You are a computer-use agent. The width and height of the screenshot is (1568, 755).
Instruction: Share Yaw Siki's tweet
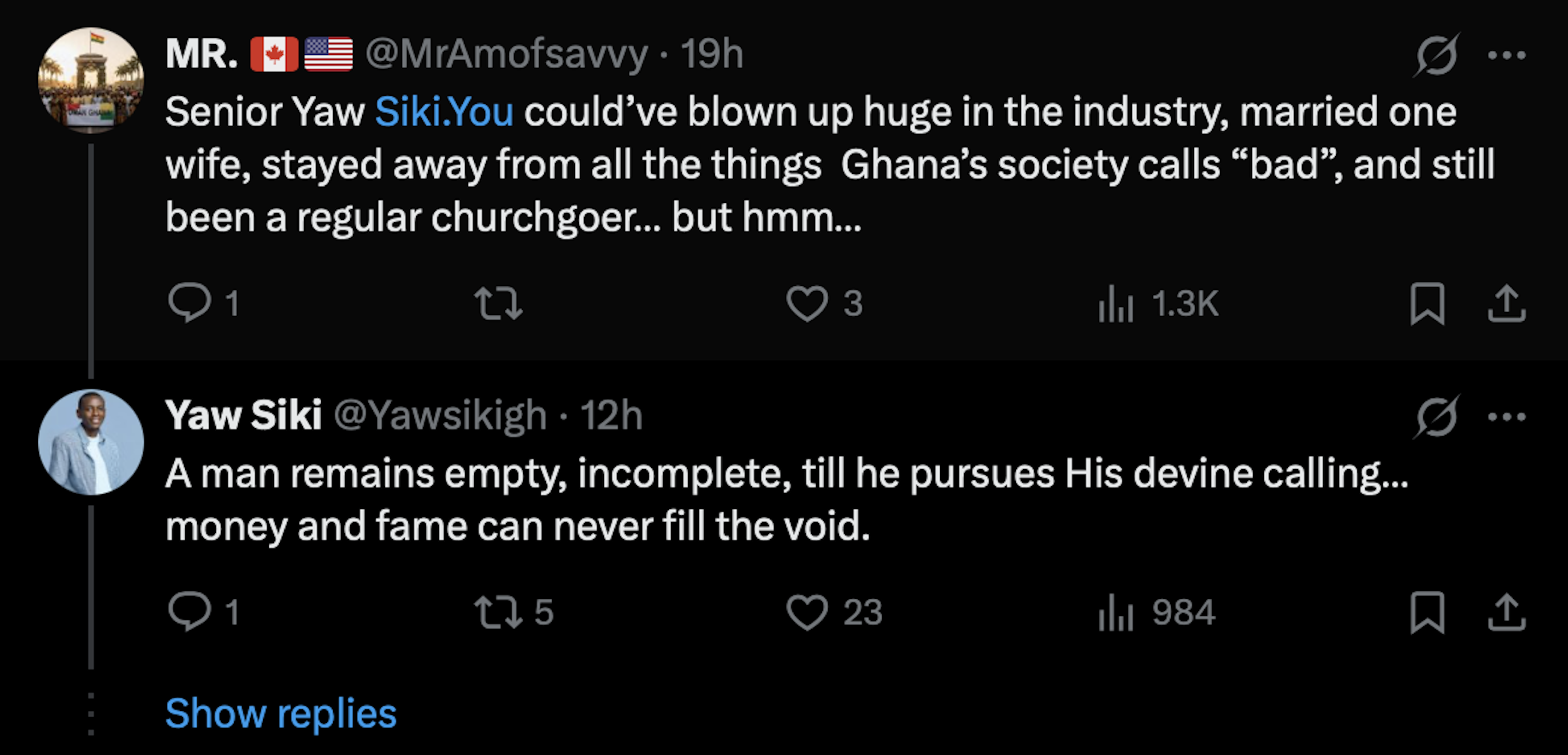pos(1507,612)
